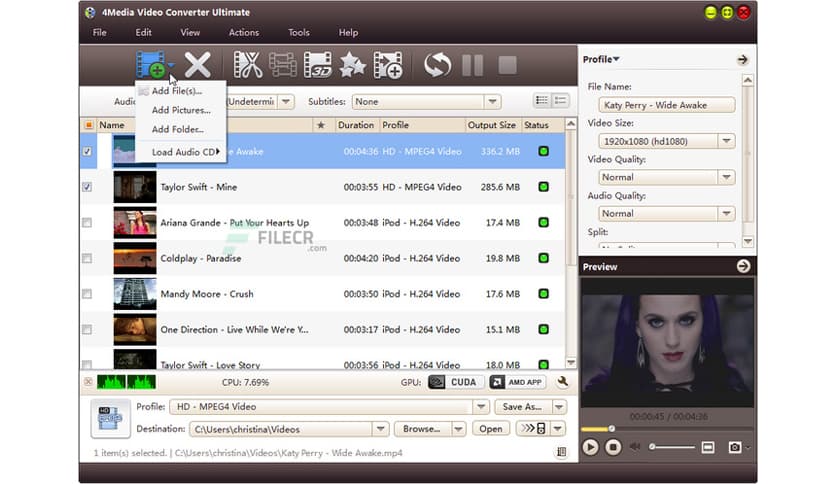Expand the Save As dropdown arrow
The image size is (836, 484).
pyautogui.click(x=559, y=407)
